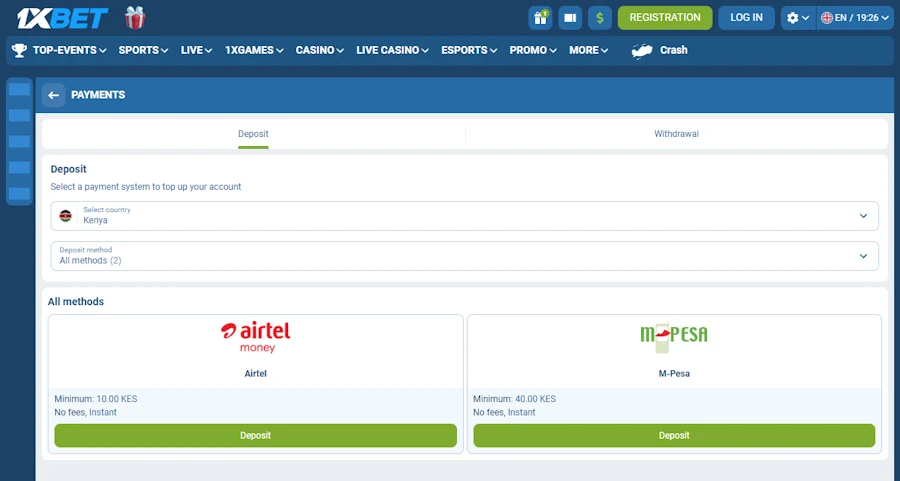Click the 'All methods' section heading
The width and height of the screenshot is (900, 481).
(x=76, y=302)
